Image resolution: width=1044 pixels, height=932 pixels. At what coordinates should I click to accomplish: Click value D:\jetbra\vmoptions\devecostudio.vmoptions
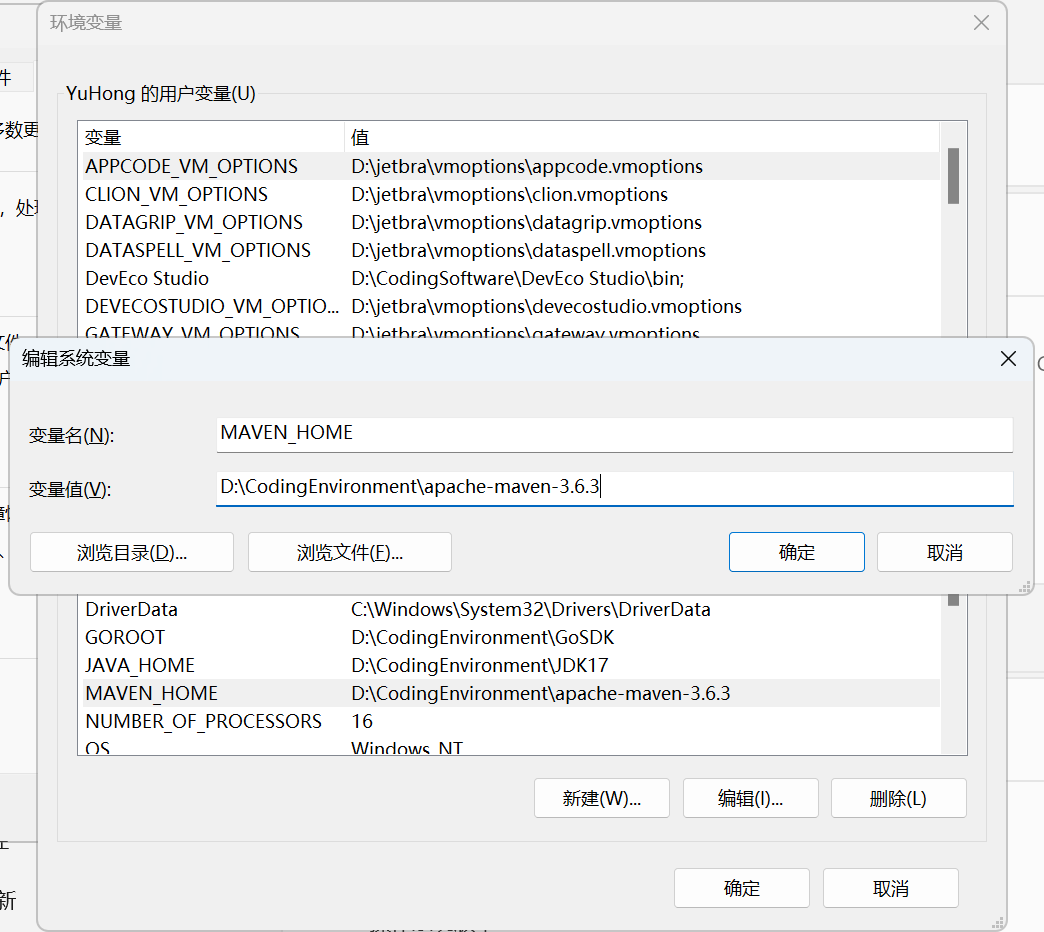tap(546, 306)
